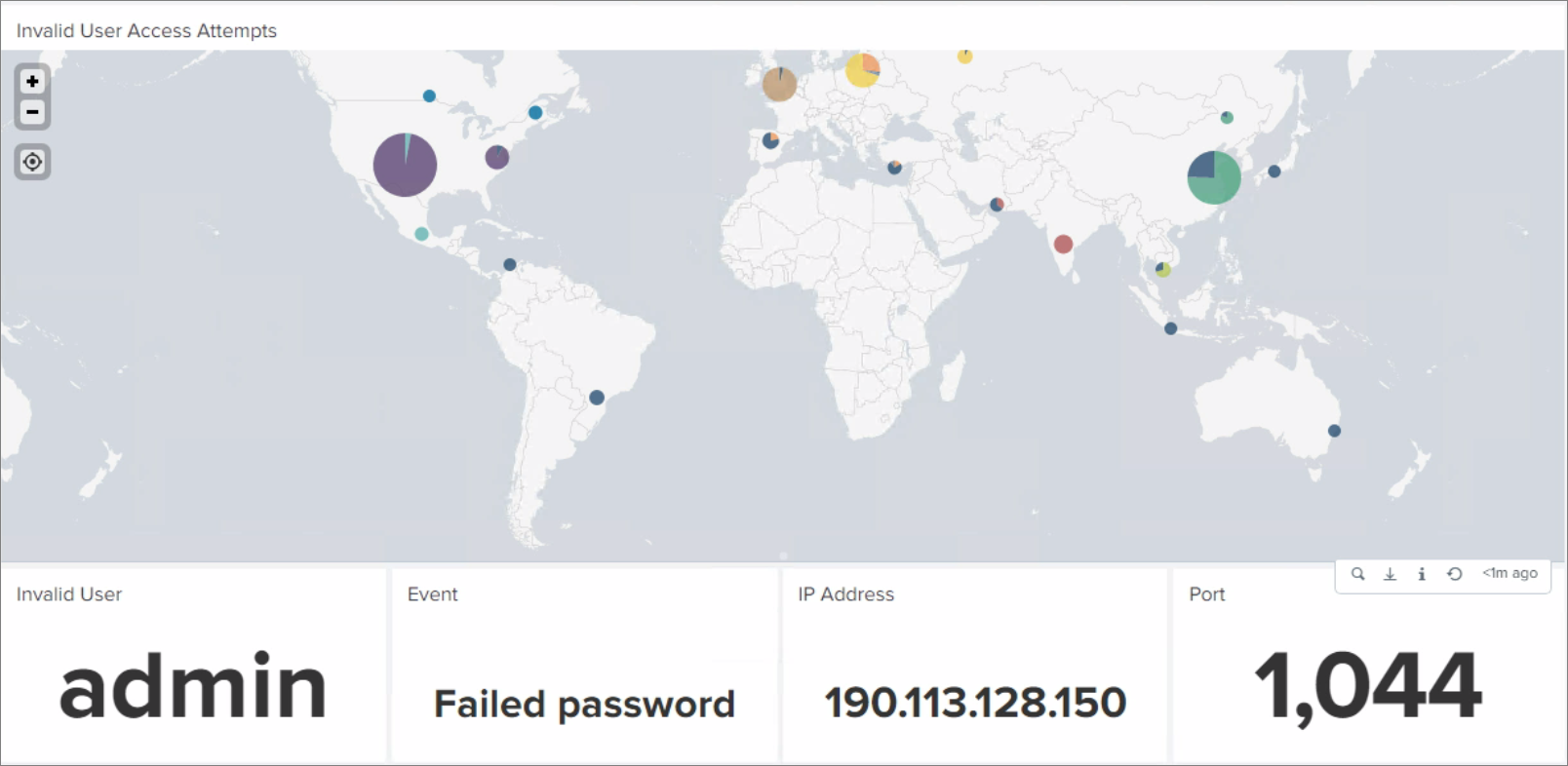Select the tan pie marker over the UK
This screenshot has width=1568, height=766.
[x=779, y=84]
